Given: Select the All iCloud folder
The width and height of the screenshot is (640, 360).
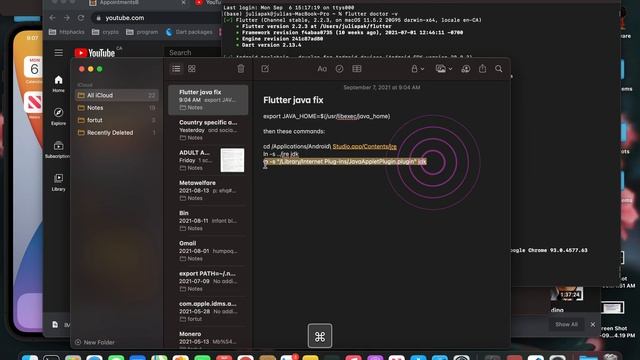Looking at the screenshot, I should click(116, 95).
